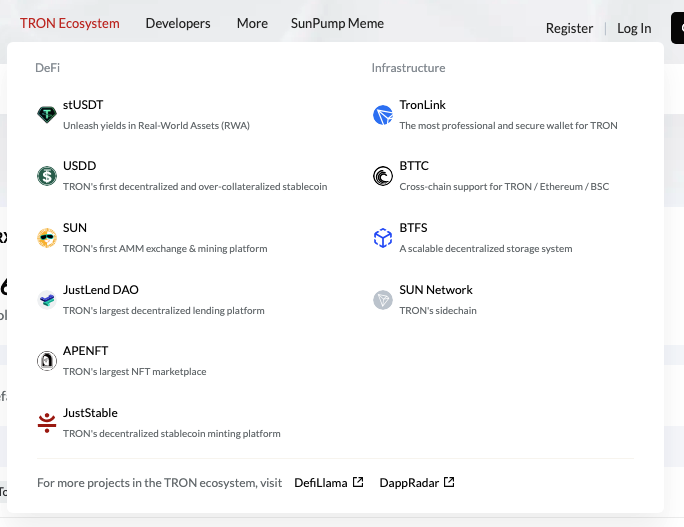Image resolution: width=684 pixels, height=527 pixels.
Task: Click the JustLend DAO layered icon
Action: (x=47, y=300)
